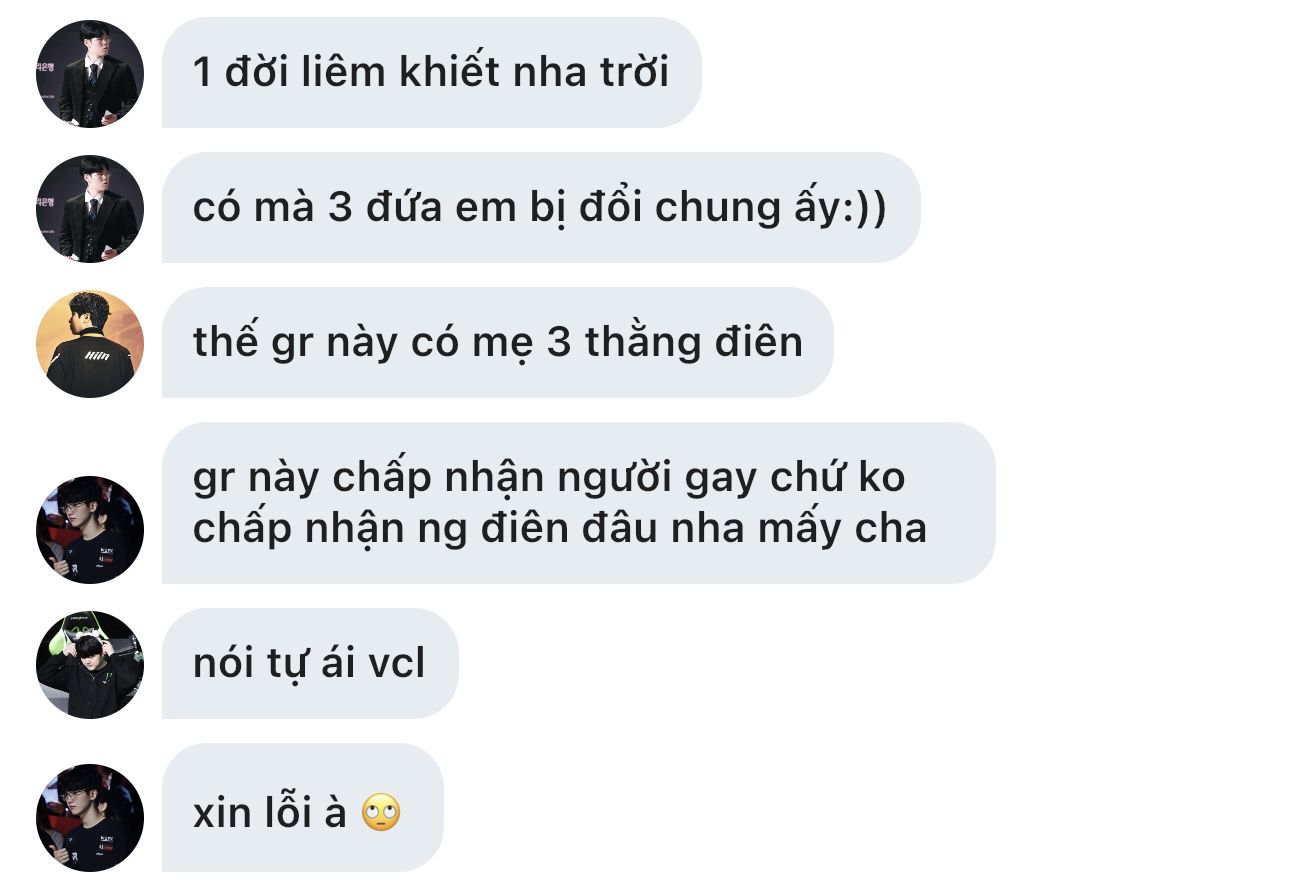Select the "nói tự ái vcl" message bubble
The height and width of the screenshot is (893, 1290).
tap(310, 663)
